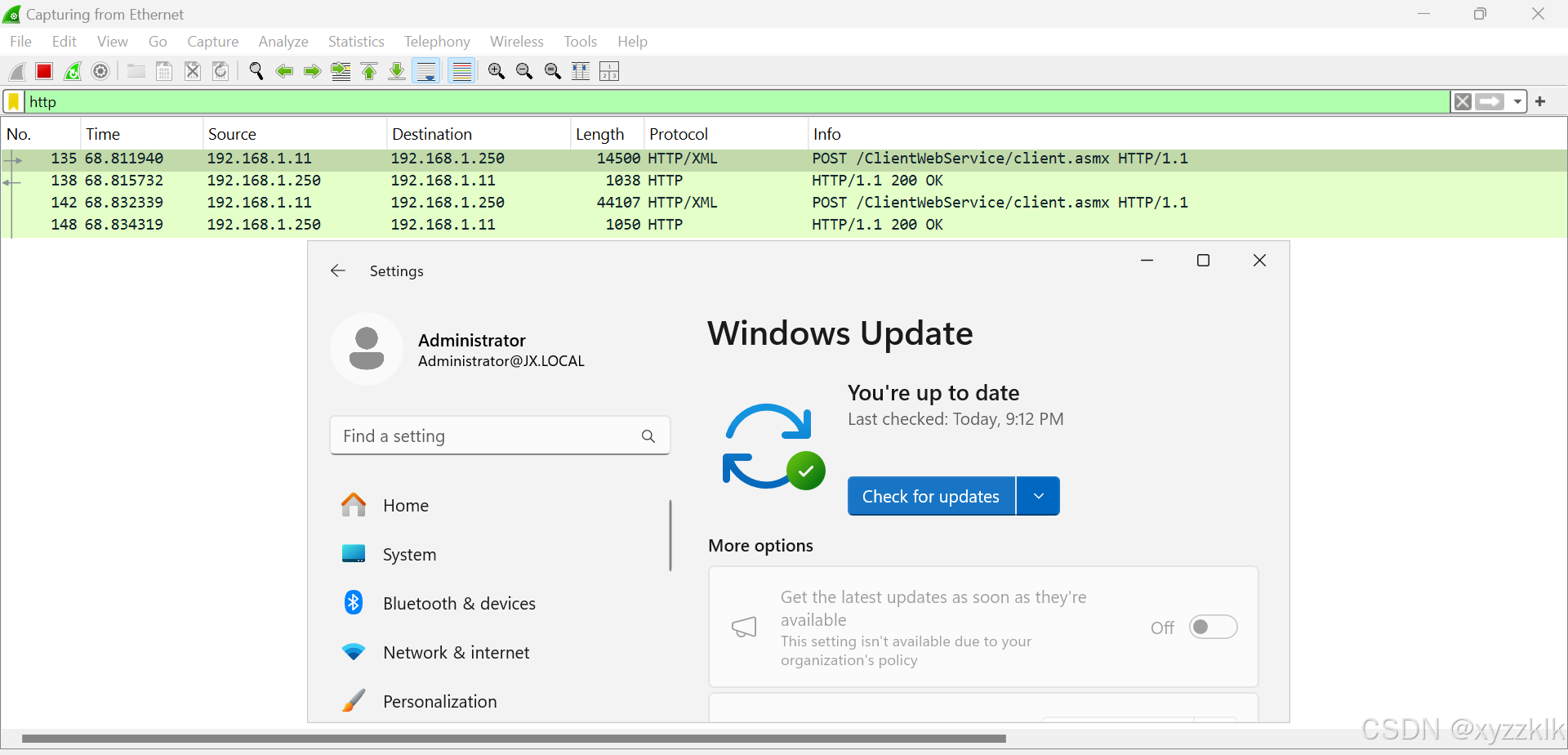Click the Administrator account avatar
Image resolution: width=1568 pixels, height=755 pixels.
click(367, 349)
